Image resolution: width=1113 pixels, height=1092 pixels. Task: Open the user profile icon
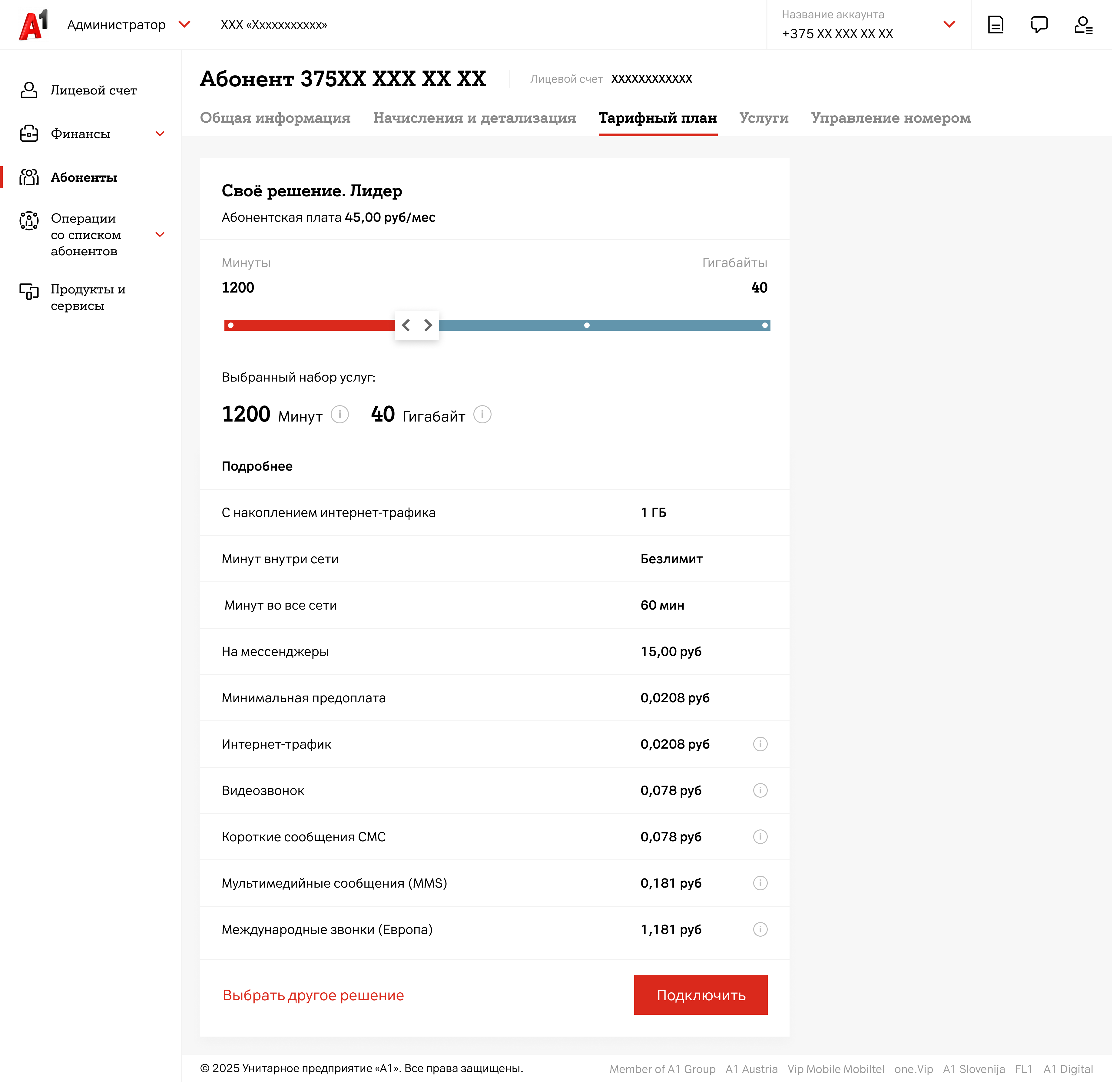click(1083, 25)
